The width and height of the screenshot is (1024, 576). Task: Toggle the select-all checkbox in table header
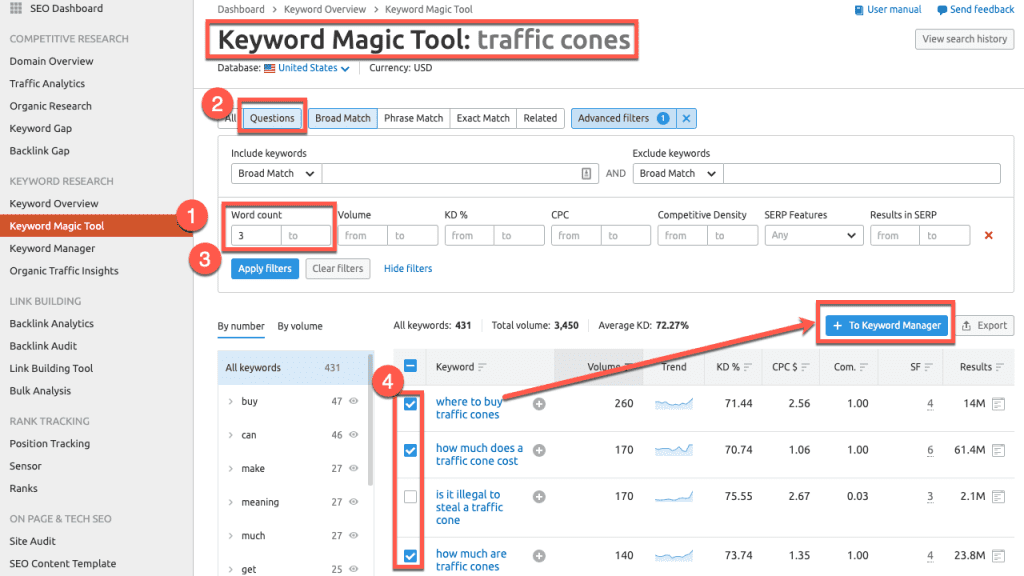coord(410,367)
